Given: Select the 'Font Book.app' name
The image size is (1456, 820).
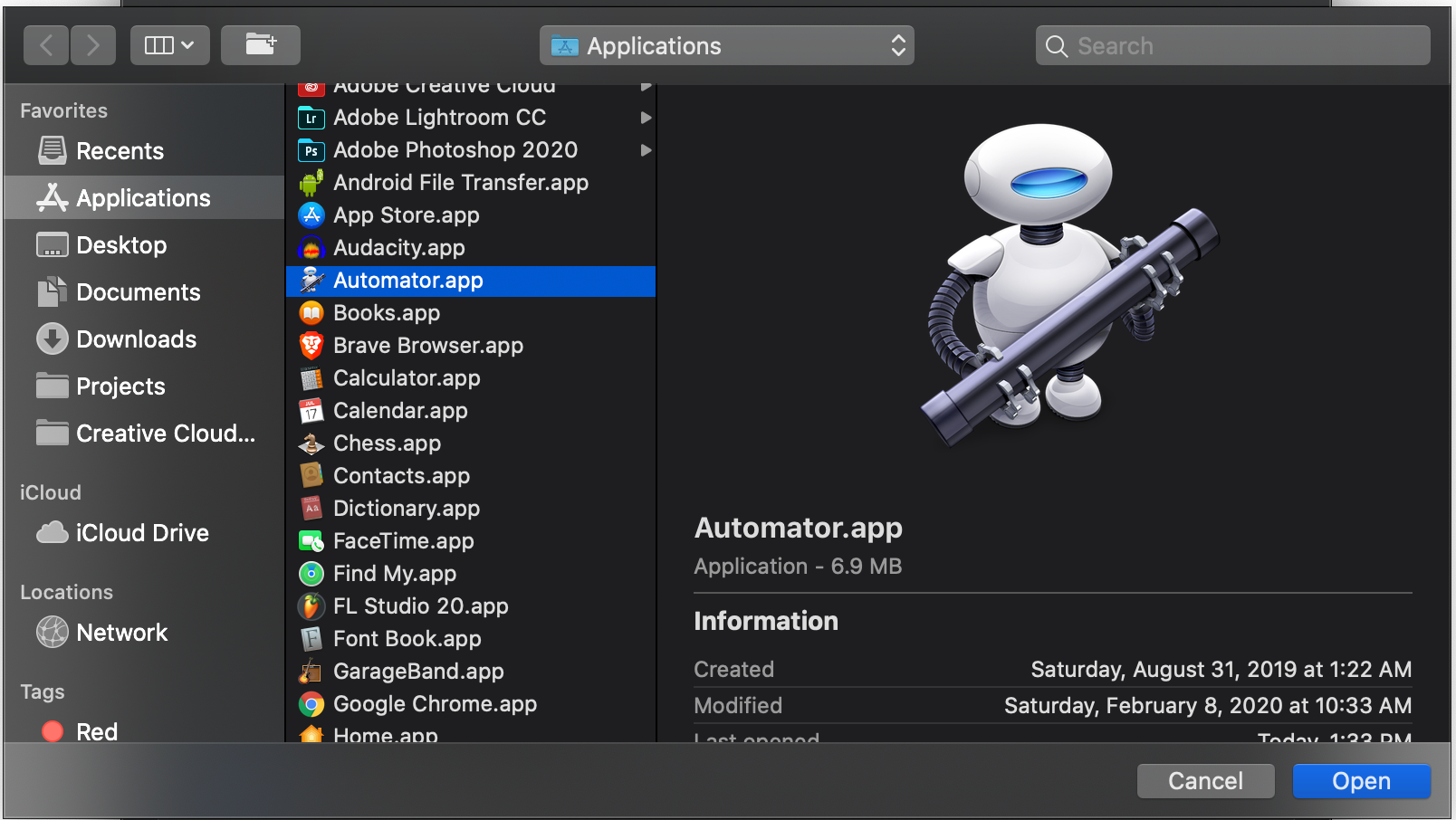Looking at the screenshot, I should point(407,639).
